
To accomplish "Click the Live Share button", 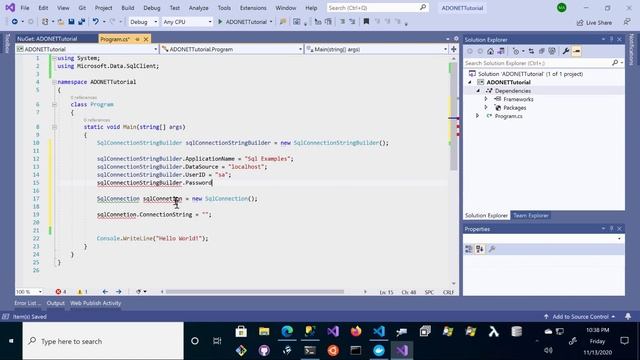I will 594,22.
